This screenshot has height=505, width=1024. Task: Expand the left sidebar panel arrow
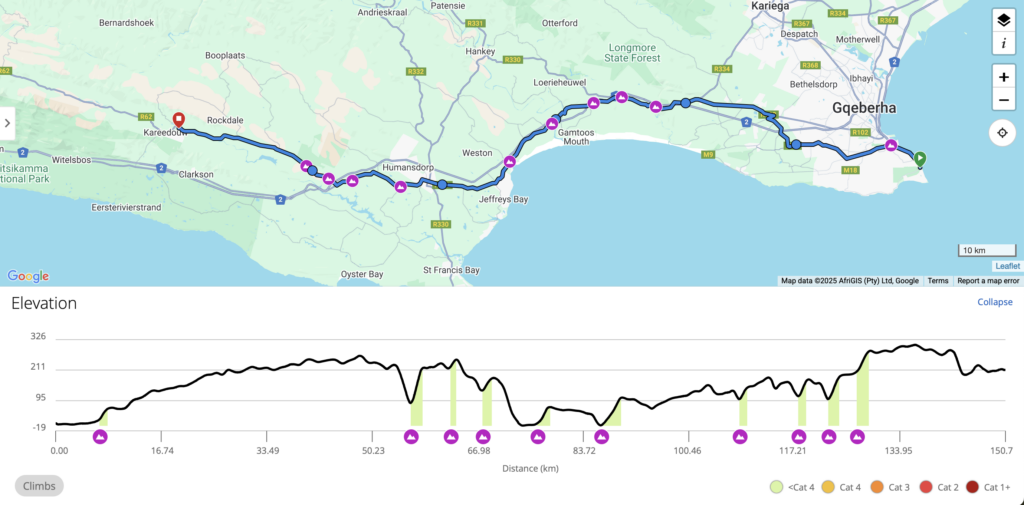pyautogui.click(x=7, y=123)
